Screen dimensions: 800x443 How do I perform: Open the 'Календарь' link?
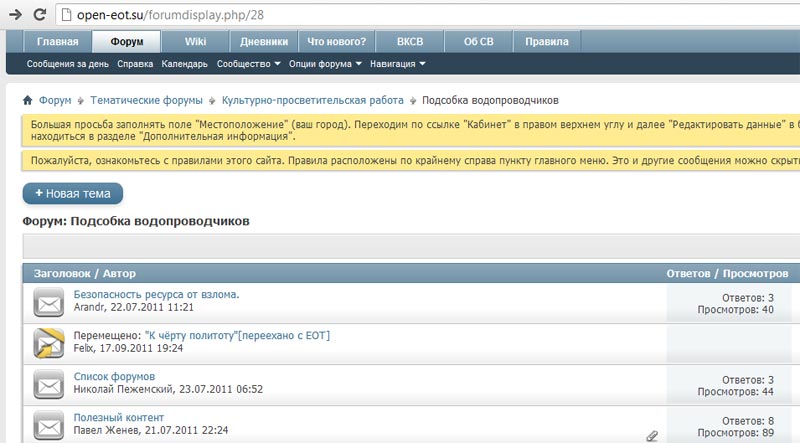point(184,64)
